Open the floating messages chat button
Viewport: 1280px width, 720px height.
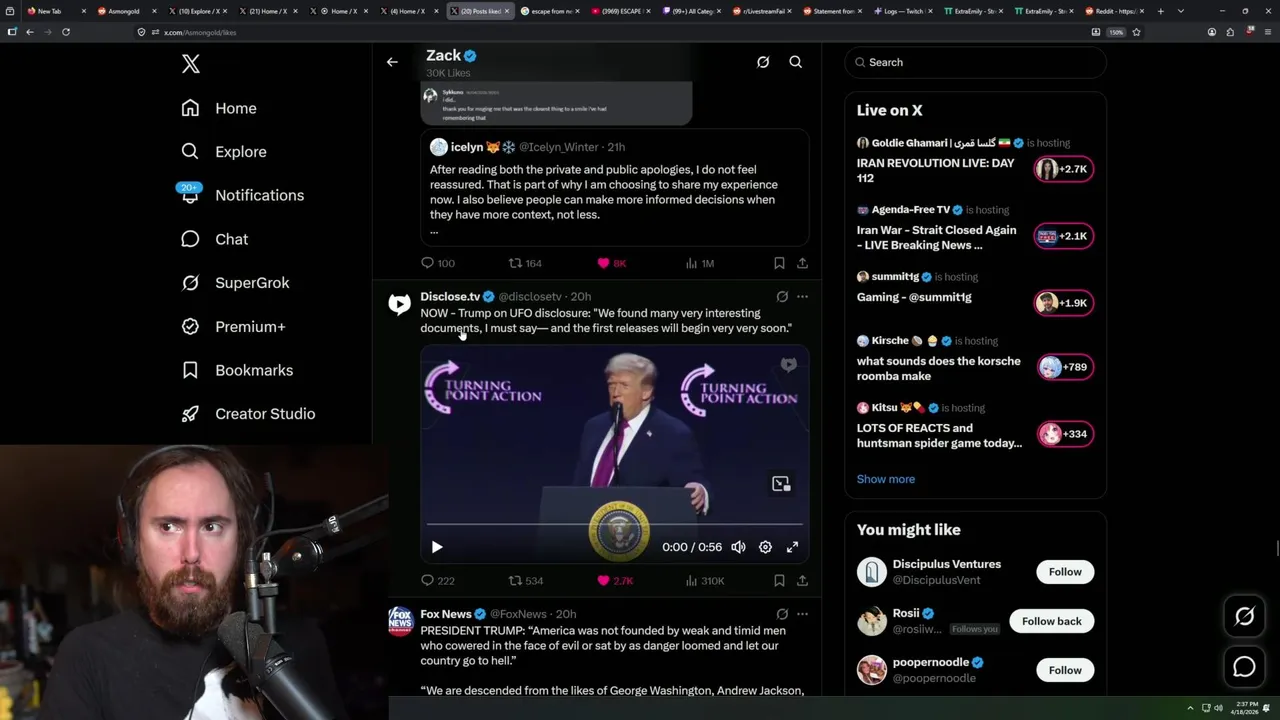tap(1244, 666)
